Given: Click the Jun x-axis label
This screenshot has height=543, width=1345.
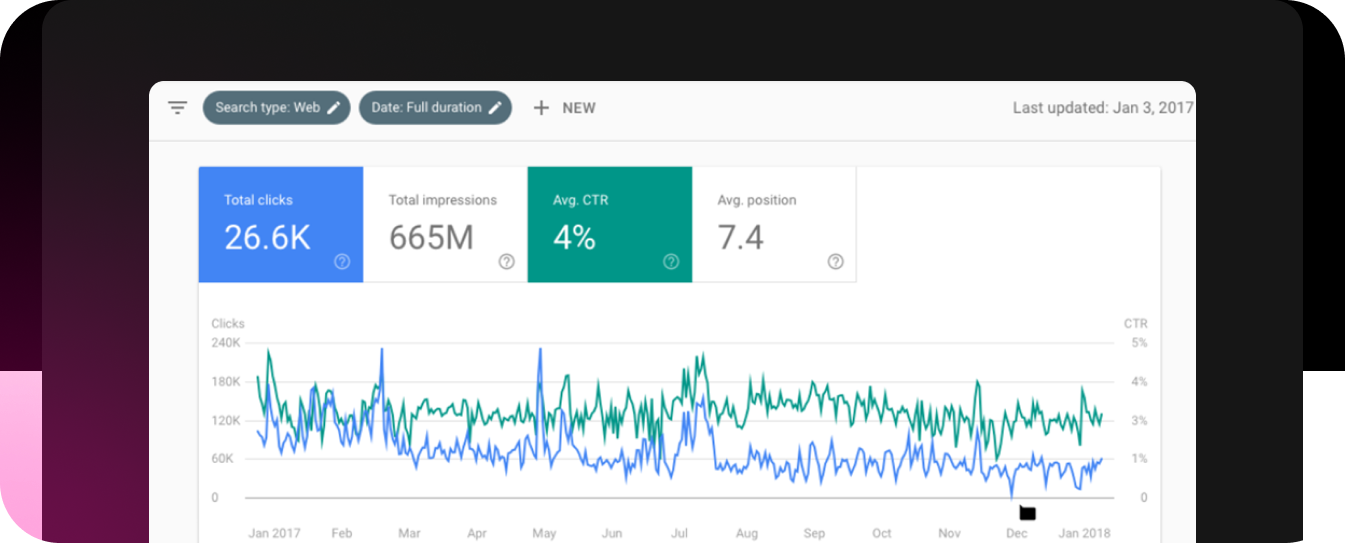Looking at the screenshot, I should pyautogui.click(x=612, y=534).
